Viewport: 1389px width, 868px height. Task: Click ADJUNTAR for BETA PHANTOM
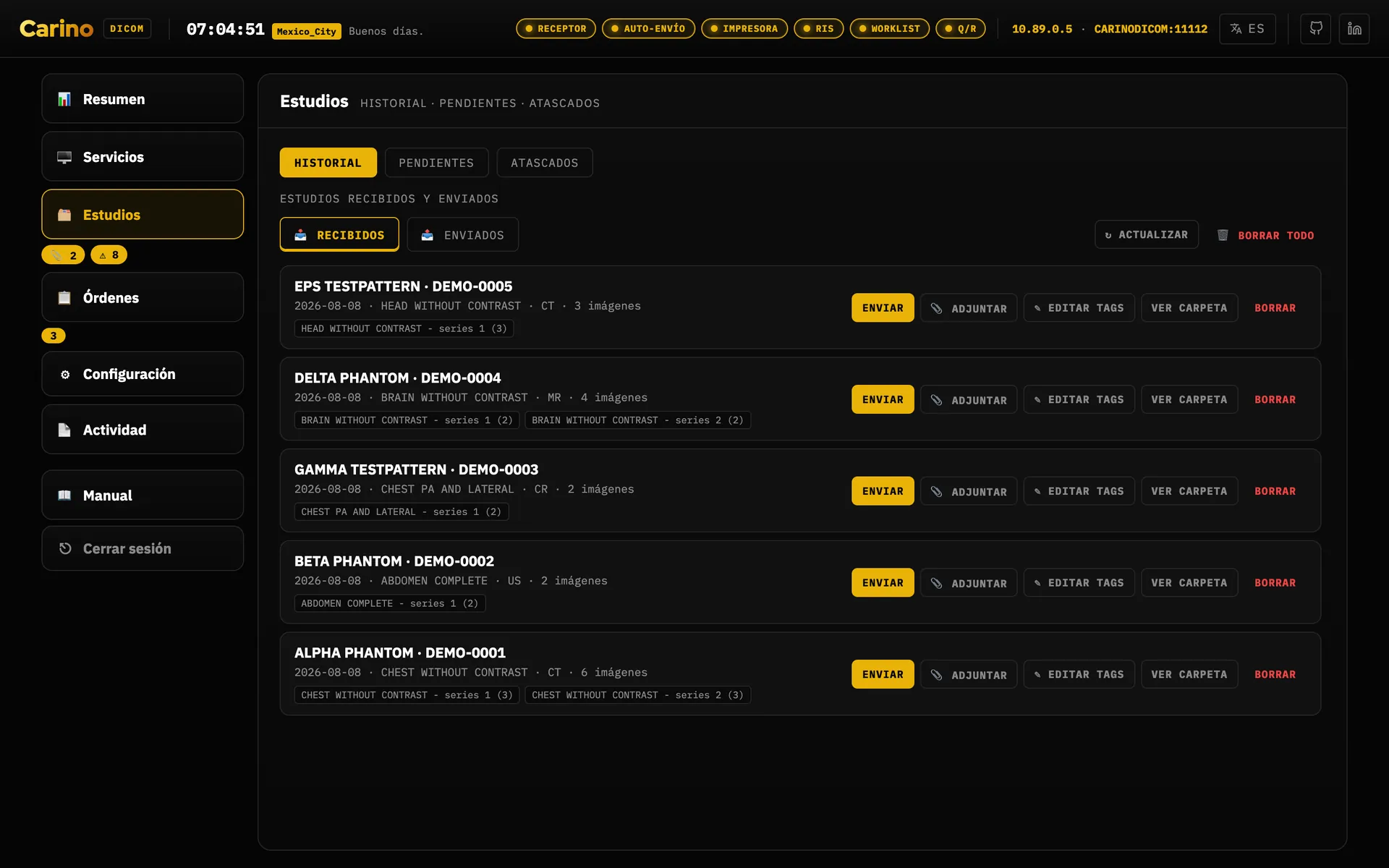[x=969, y=583]
